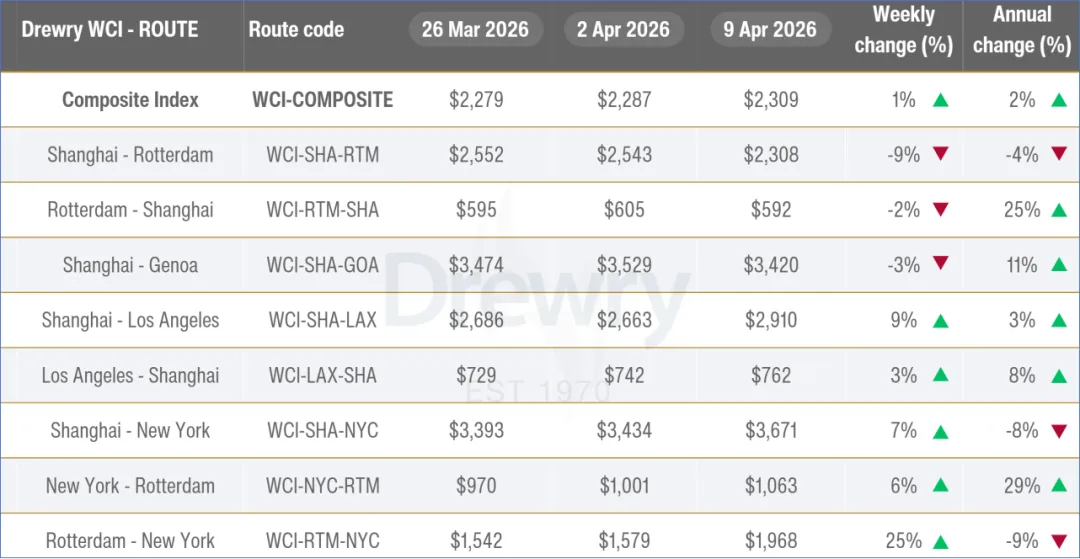Select the 2 Apr 2026 date pill
1080x559 pixels.
624,30
